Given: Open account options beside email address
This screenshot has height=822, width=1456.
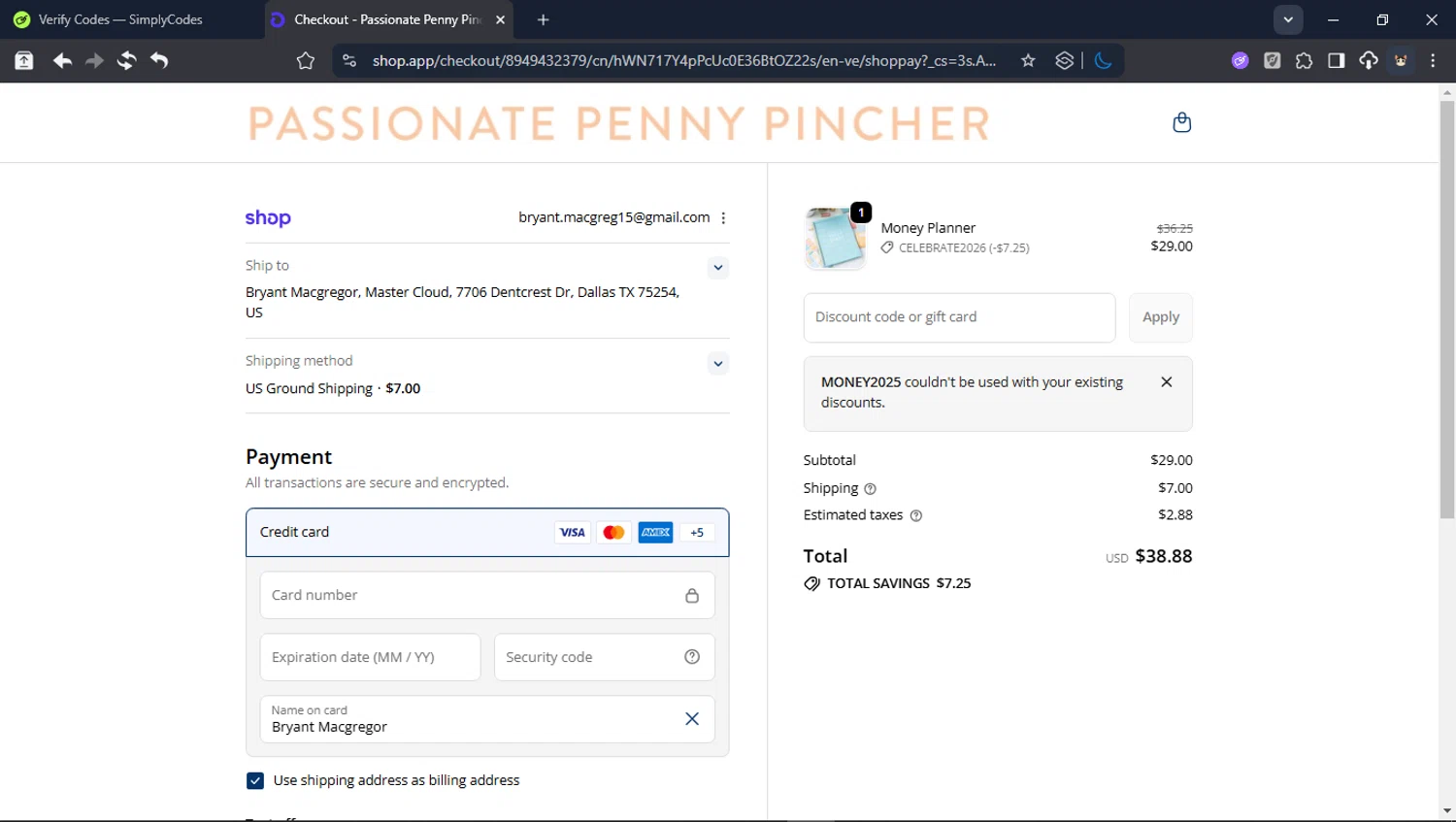Looking at the screenshot, I should point(723,218).
